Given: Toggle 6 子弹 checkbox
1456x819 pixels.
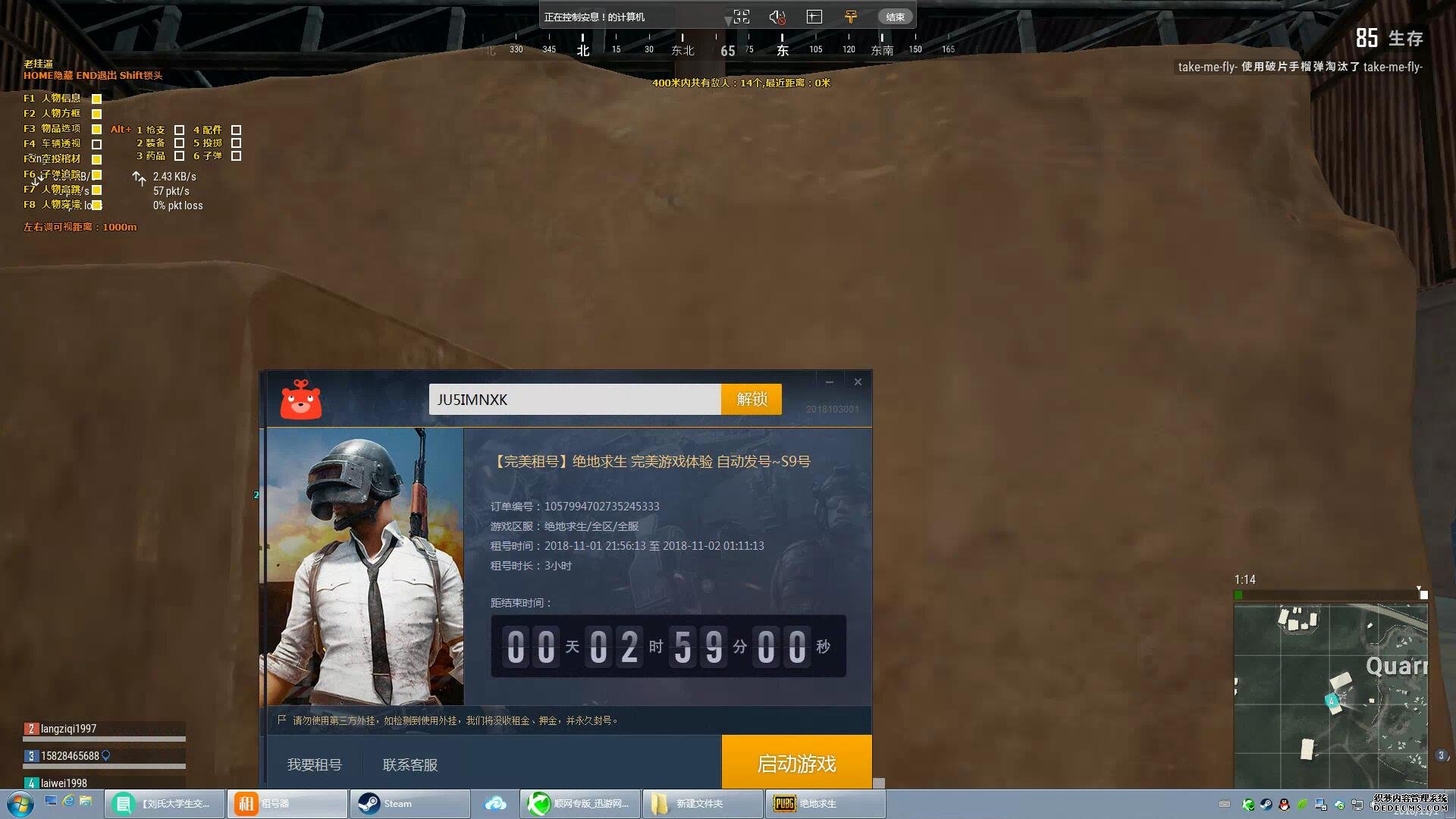Looking at the screenshot, I should pos(236,155).
